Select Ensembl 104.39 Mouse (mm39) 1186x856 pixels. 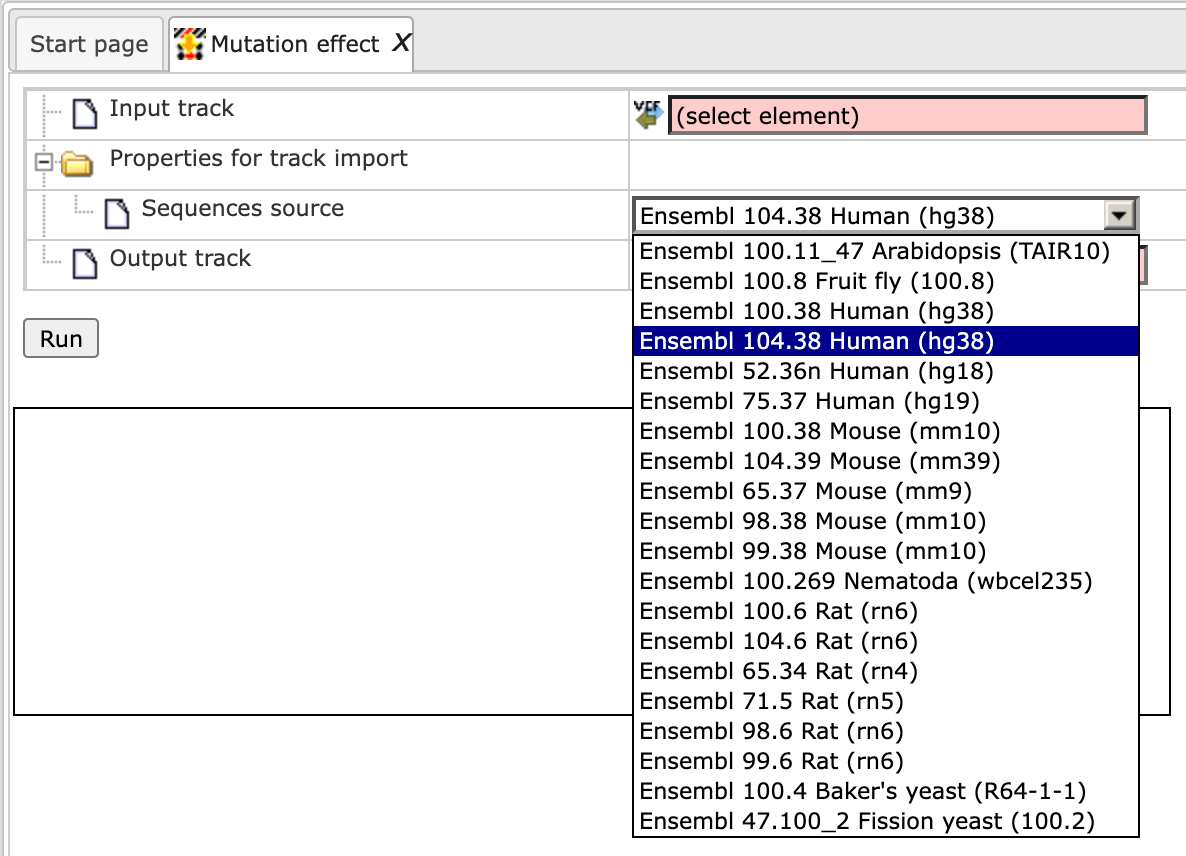click(885, 461)
